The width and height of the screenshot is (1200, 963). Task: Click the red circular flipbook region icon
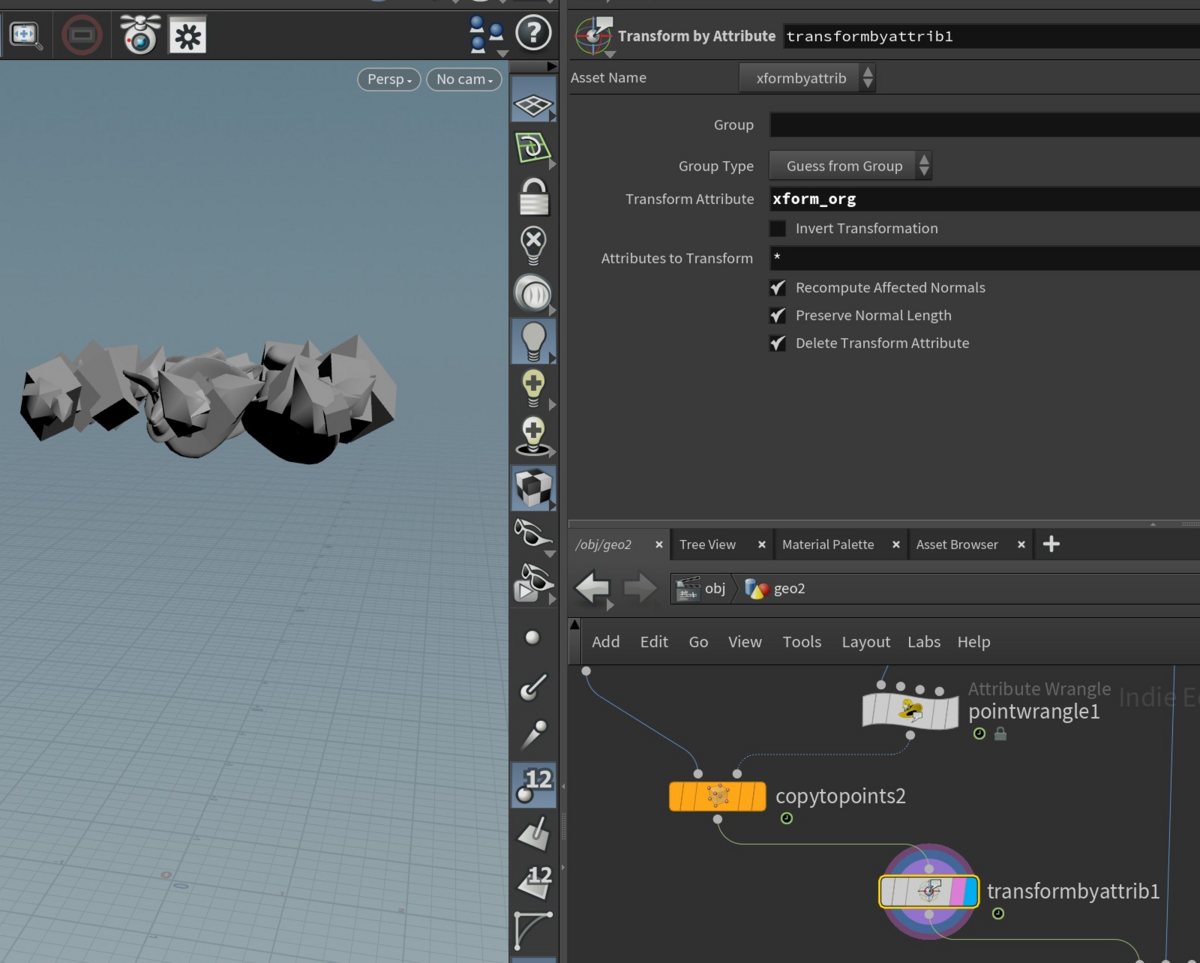pyautogui.click(x=82, y=36)
